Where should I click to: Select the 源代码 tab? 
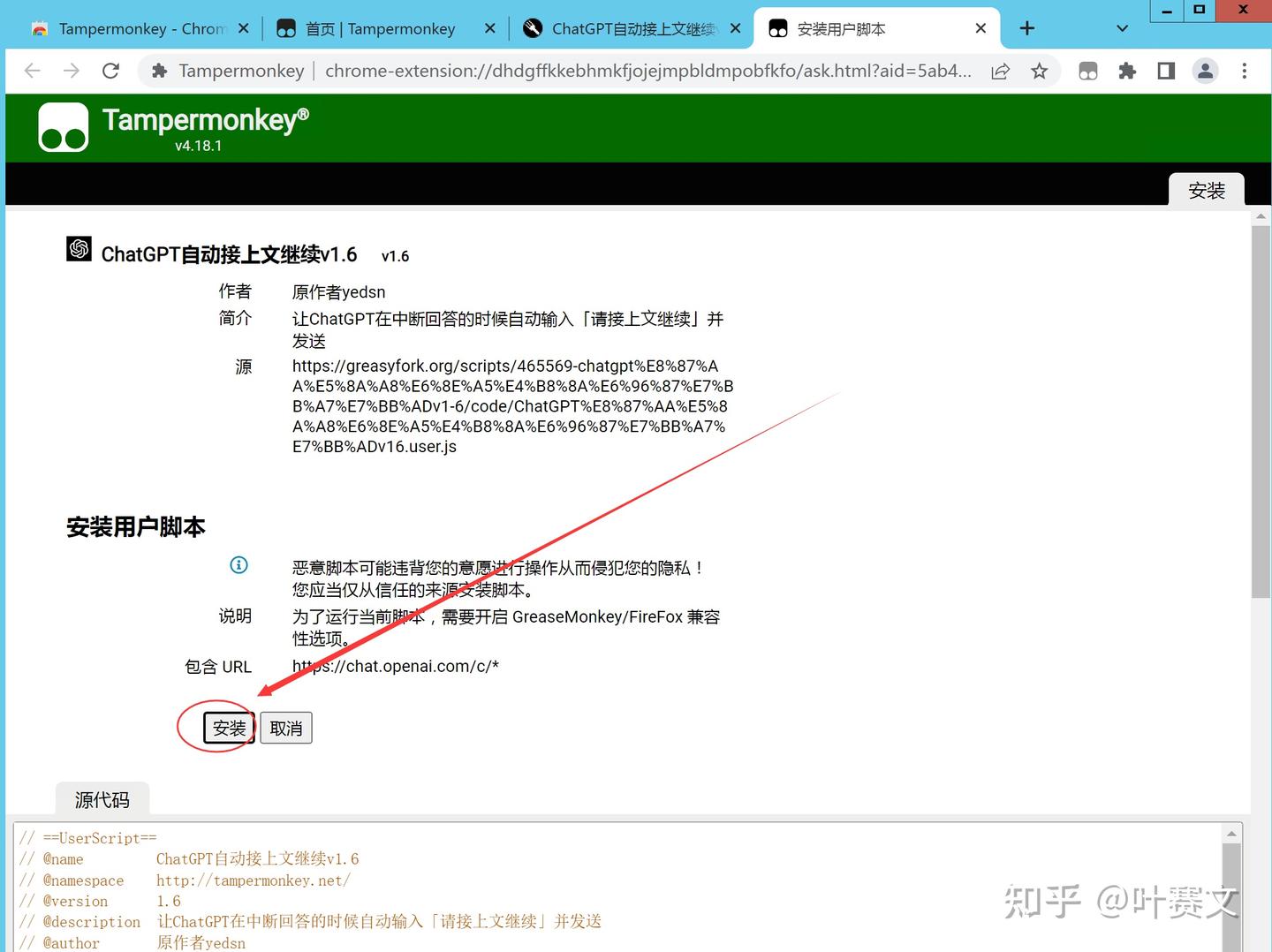102,799
